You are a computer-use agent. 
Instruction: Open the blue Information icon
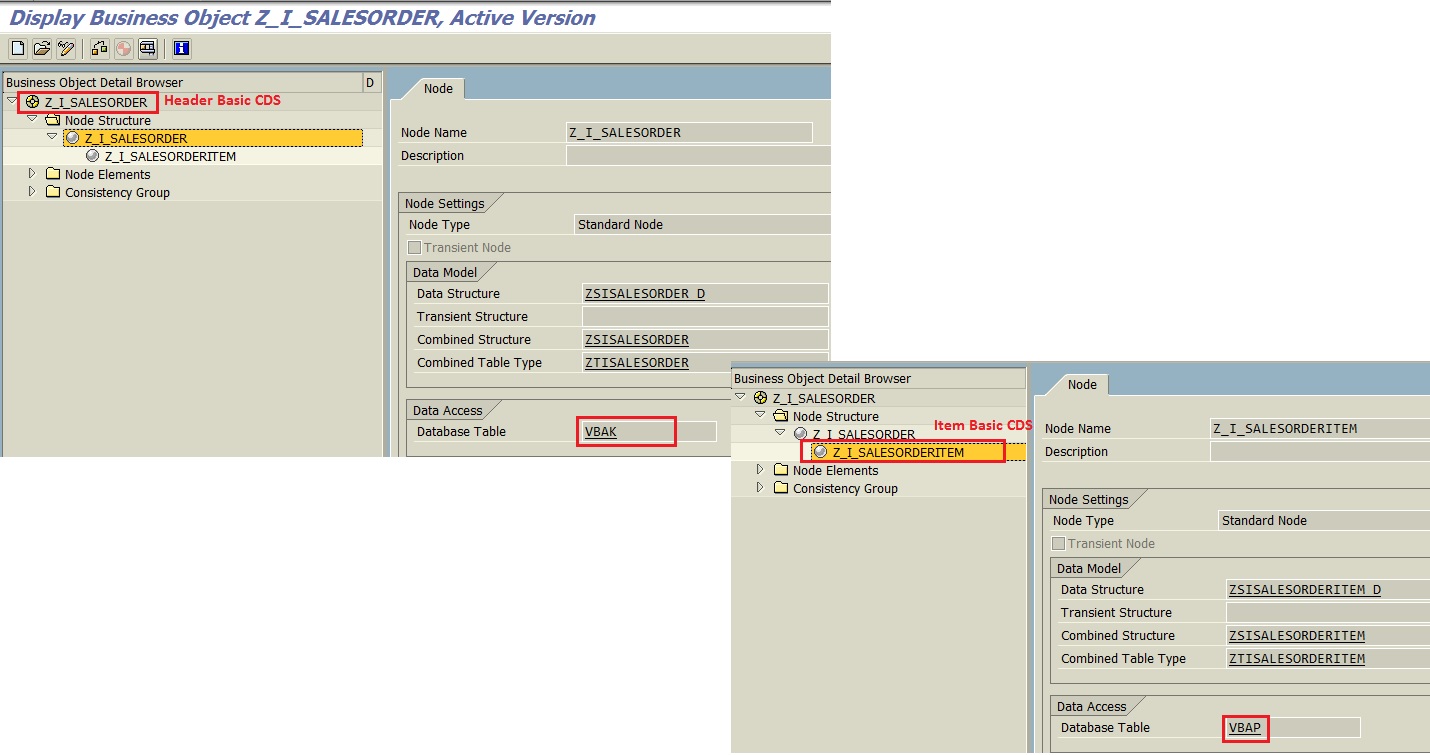coord(180,47)
